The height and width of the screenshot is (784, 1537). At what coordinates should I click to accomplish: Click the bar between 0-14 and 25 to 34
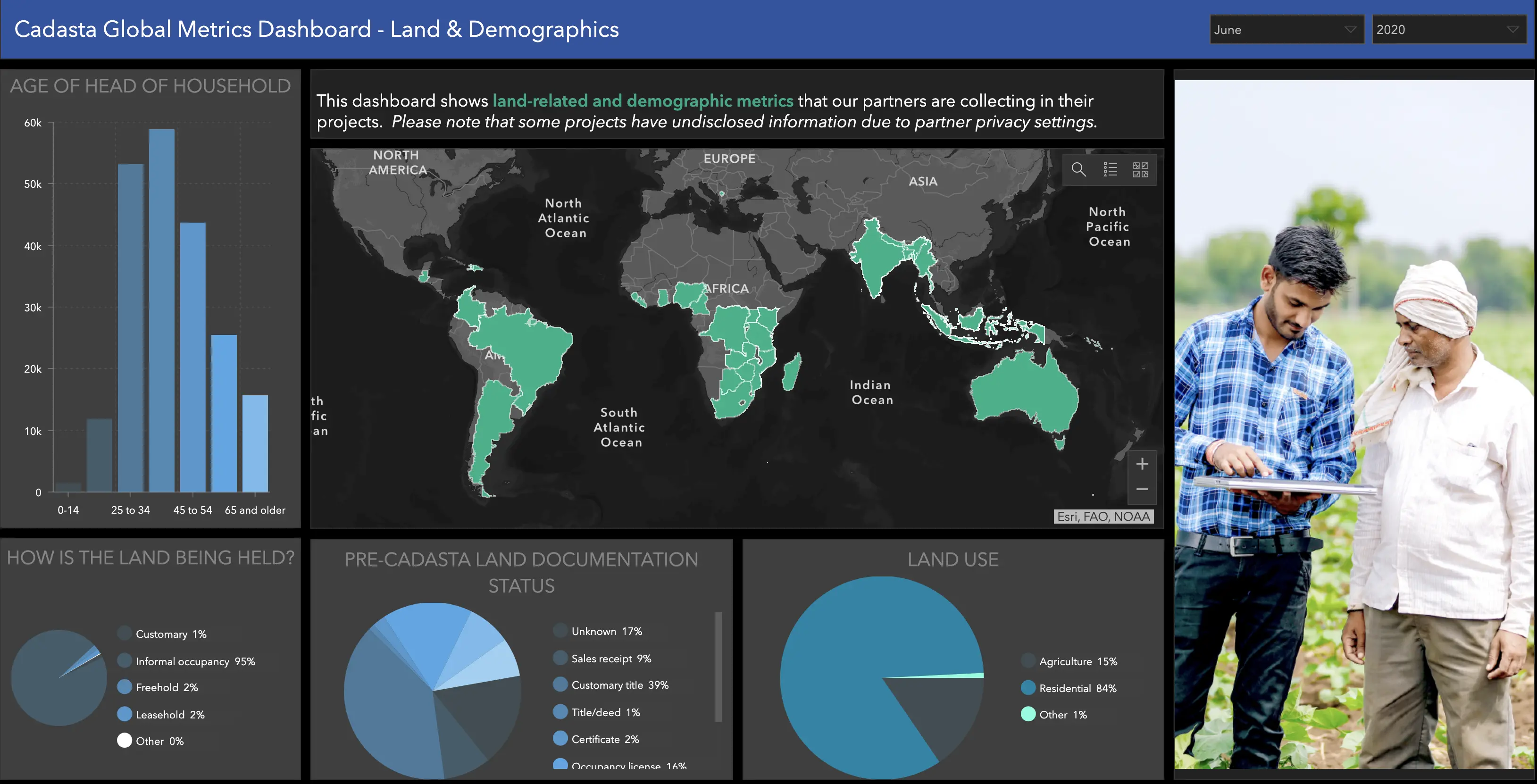[x=100, y=455]
